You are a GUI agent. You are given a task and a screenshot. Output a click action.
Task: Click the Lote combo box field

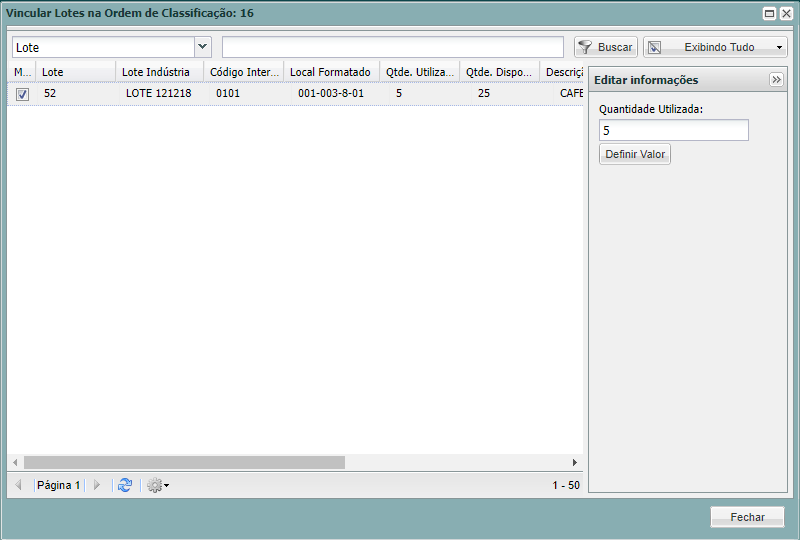(x=104, y=47)
